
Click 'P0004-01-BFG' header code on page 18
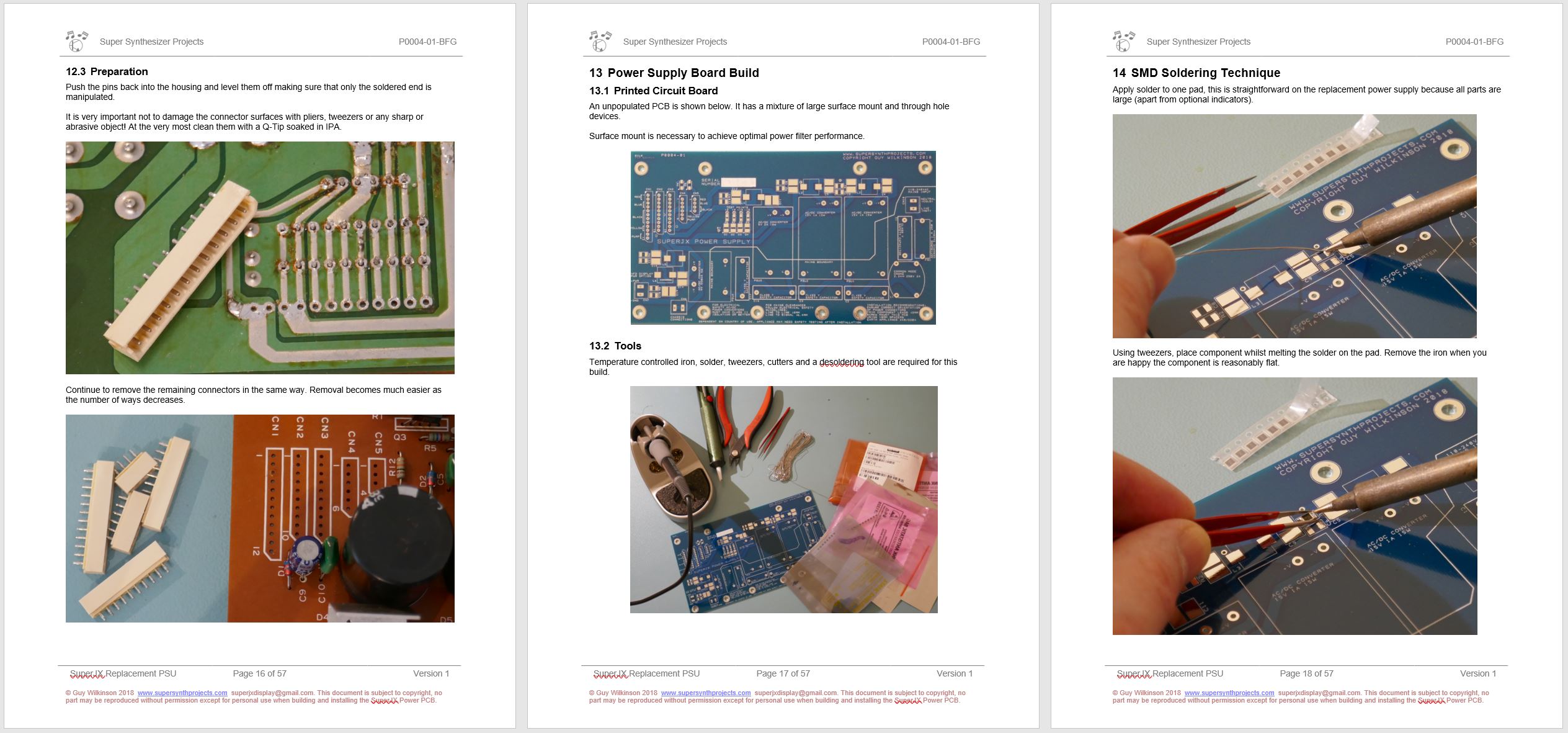[1474, 42]
